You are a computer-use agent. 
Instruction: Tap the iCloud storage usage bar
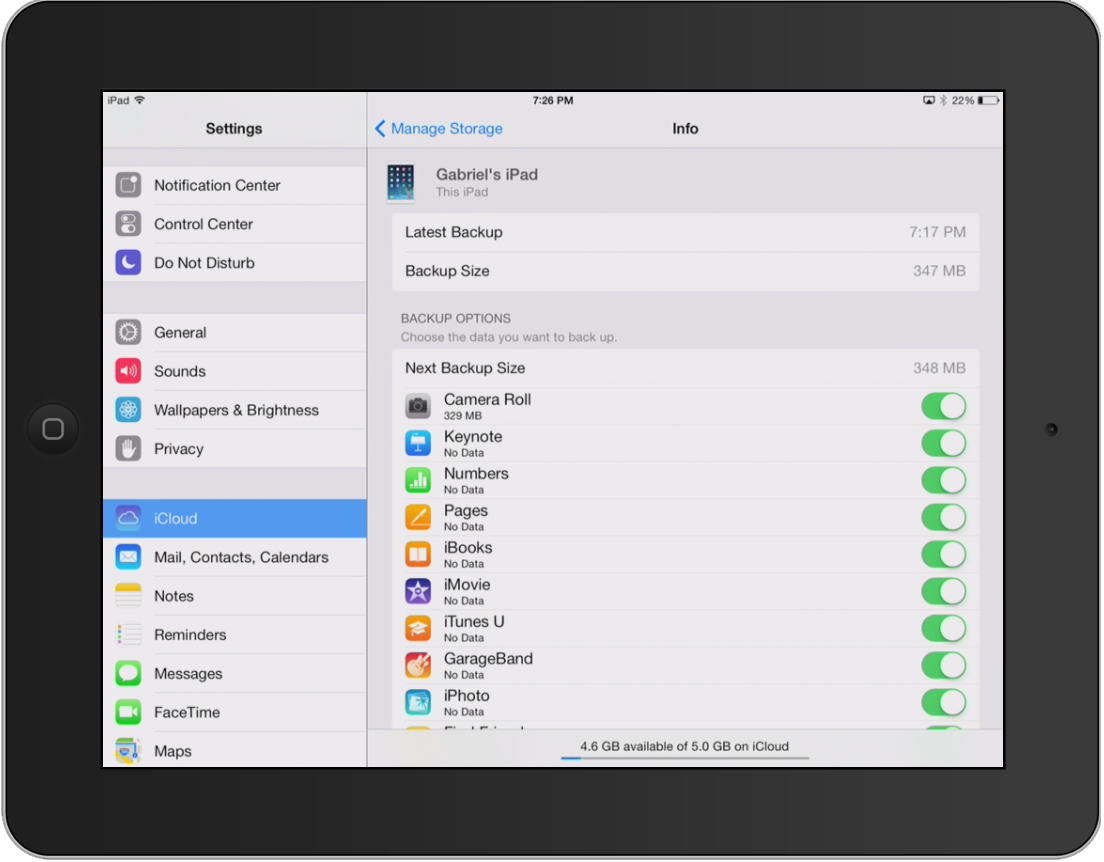(684, 758)
